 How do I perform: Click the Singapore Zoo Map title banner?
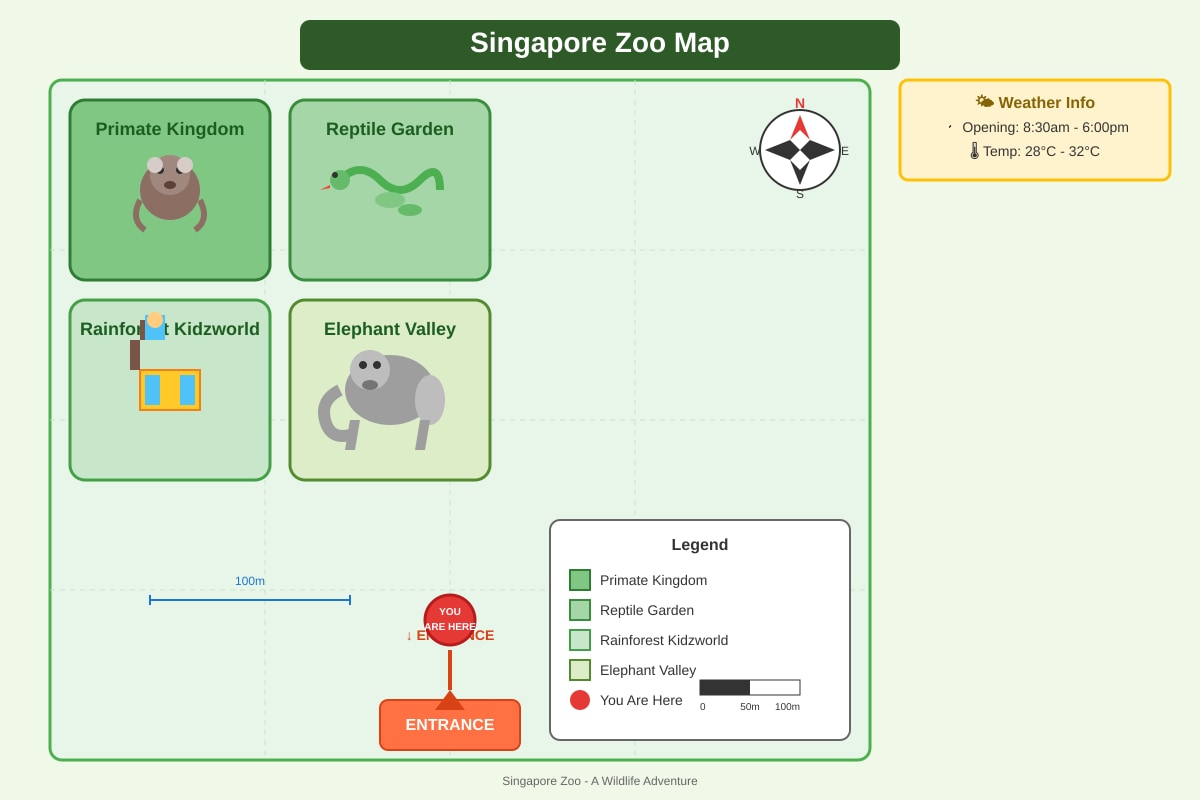coord(600,45)
